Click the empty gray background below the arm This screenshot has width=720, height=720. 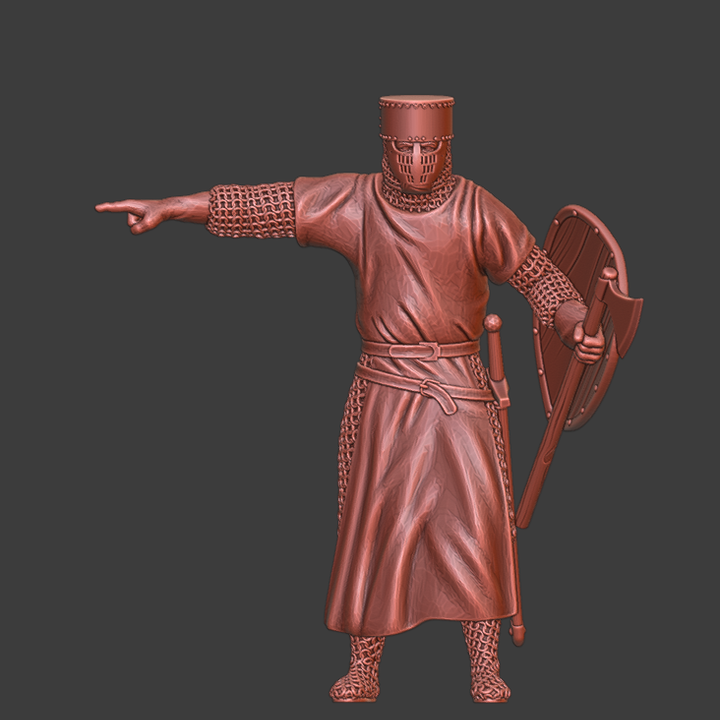tap(200, 400)
